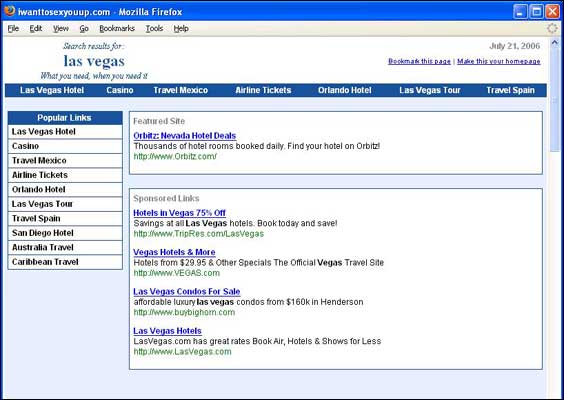Click Make this your homepage link
This screenshot has height=400, width=564.
pos(499,61)
